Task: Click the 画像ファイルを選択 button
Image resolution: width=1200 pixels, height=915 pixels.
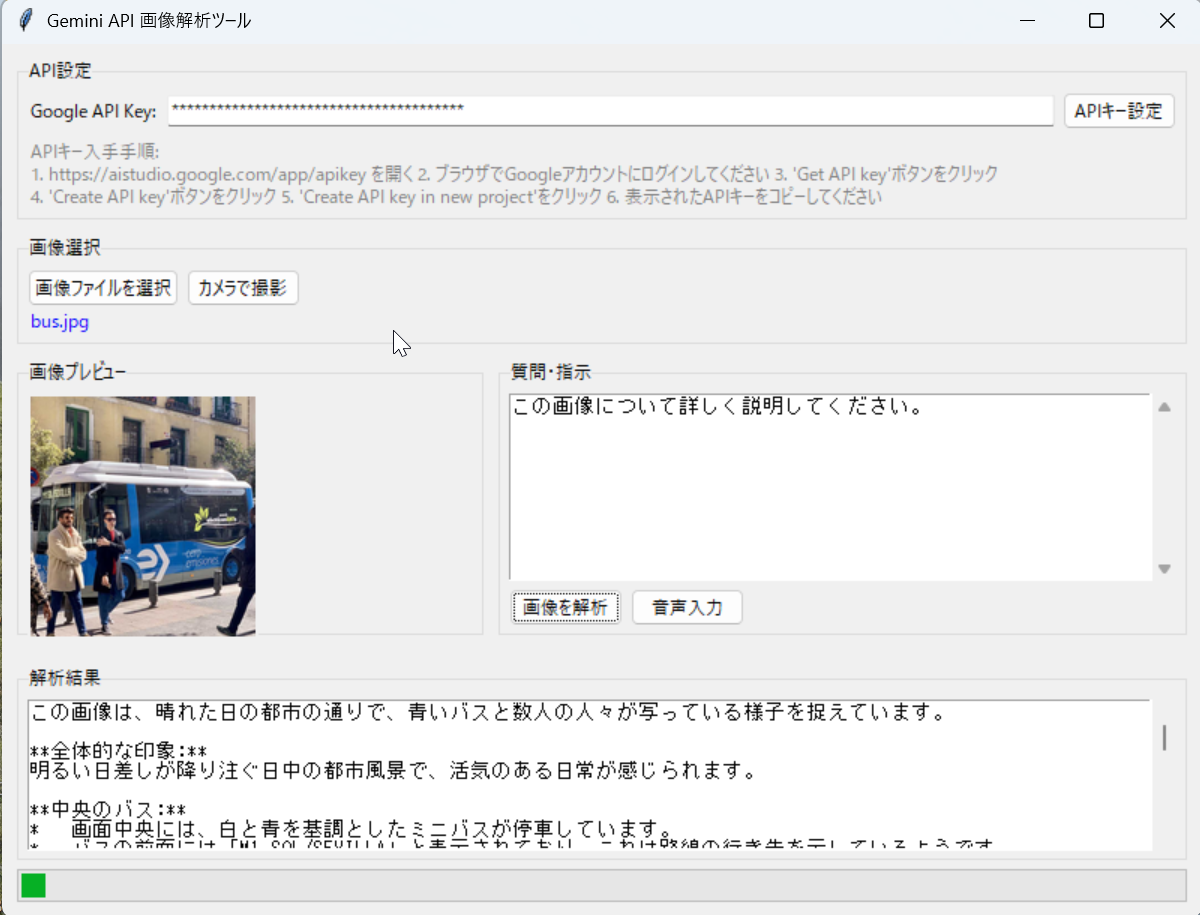Action: [103, 288]
